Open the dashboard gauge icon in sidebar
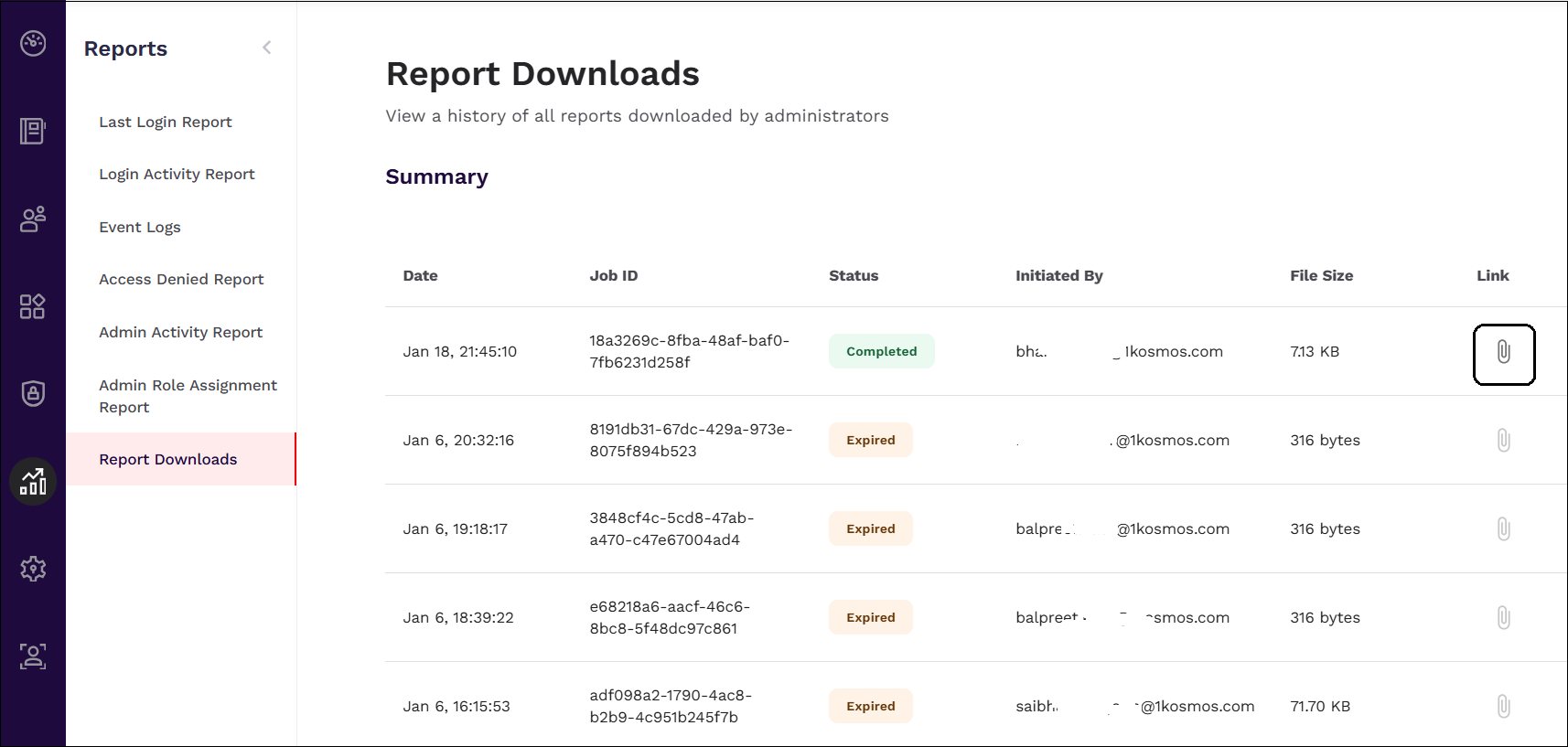The width and height of the screenshot is (1568, 747). click(33, 43)
